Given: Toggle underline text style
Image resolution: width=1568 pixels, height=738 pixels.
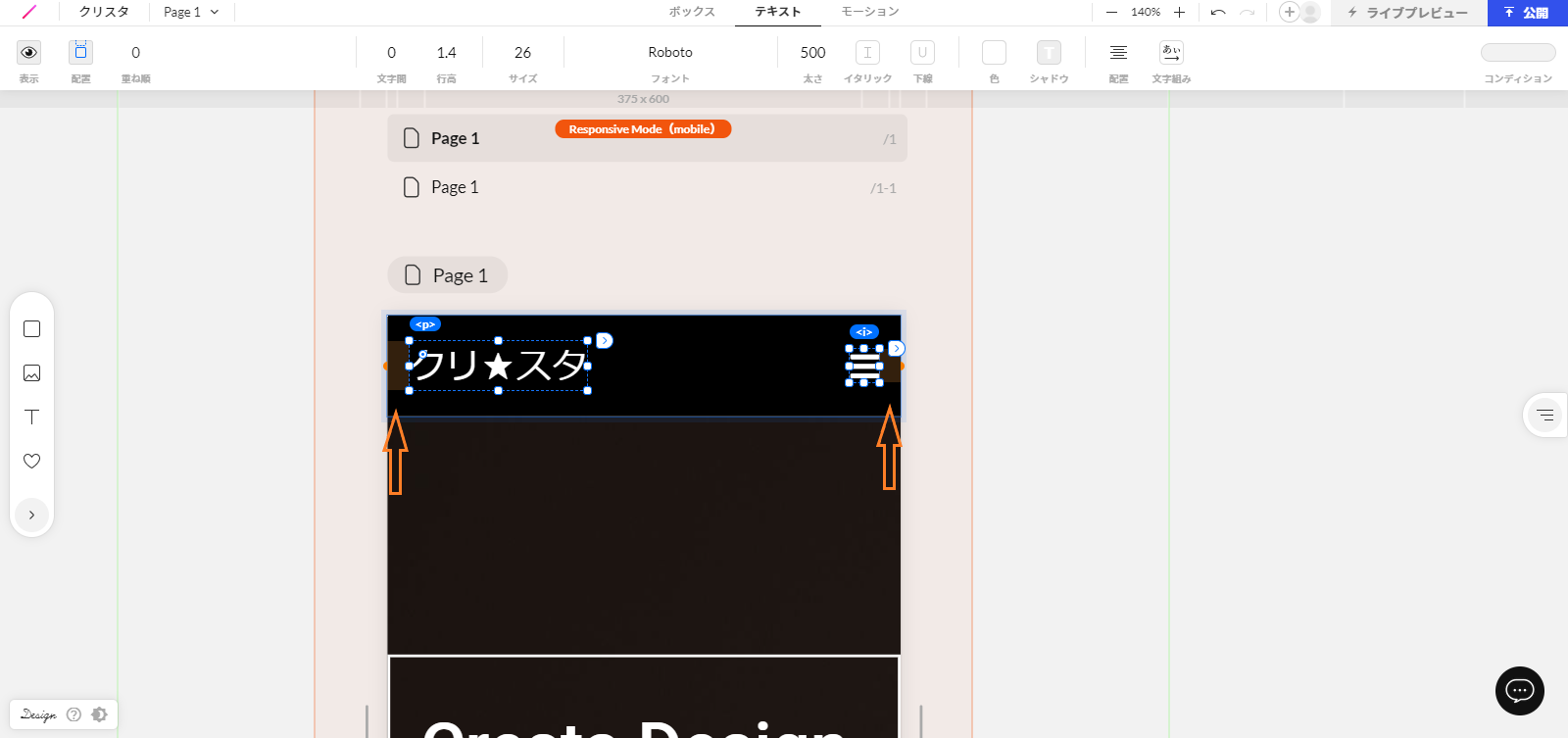Looking at the screenshot, I should click(x=922, y=52).
